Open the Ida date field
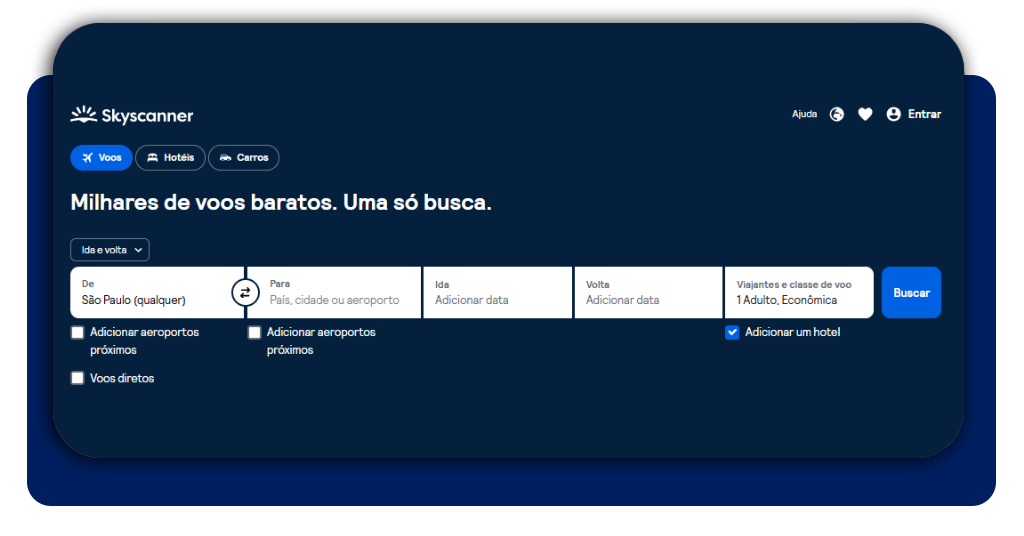Screen dimensions: 1024x536 click(x=498, y=292)
